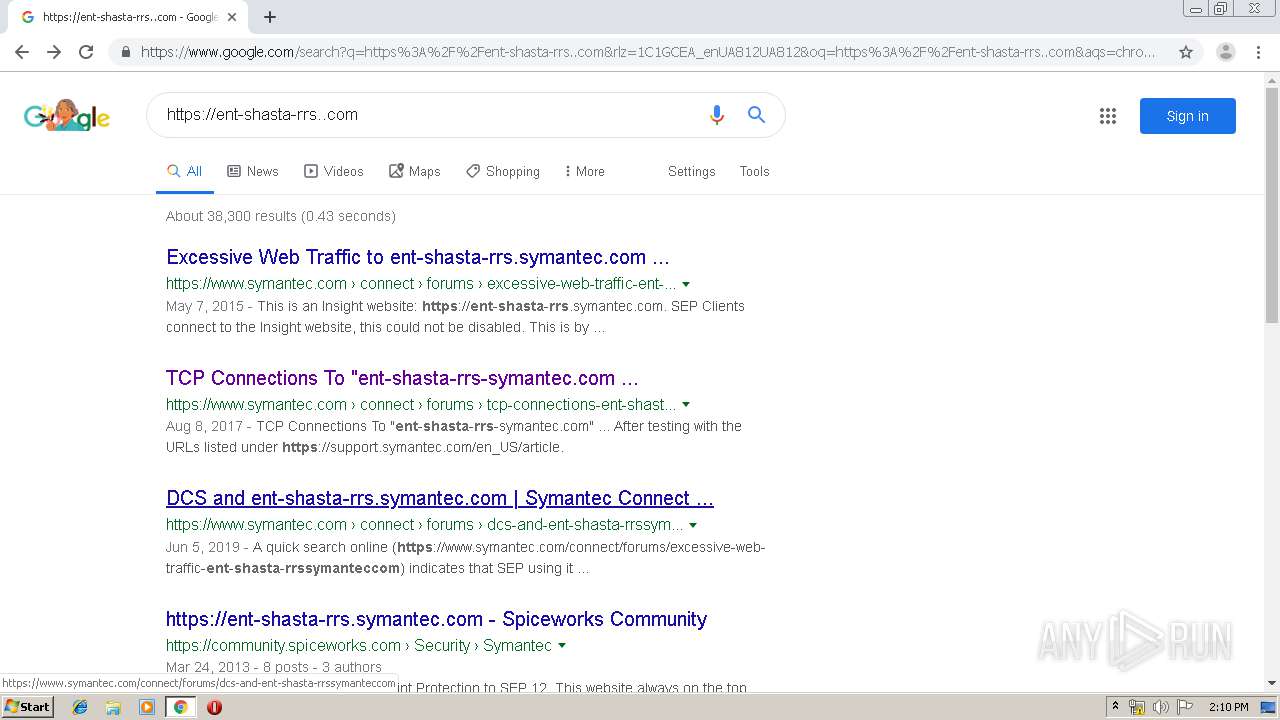Switch to Maps results
Screen dimensions: 1280x720
415,171
